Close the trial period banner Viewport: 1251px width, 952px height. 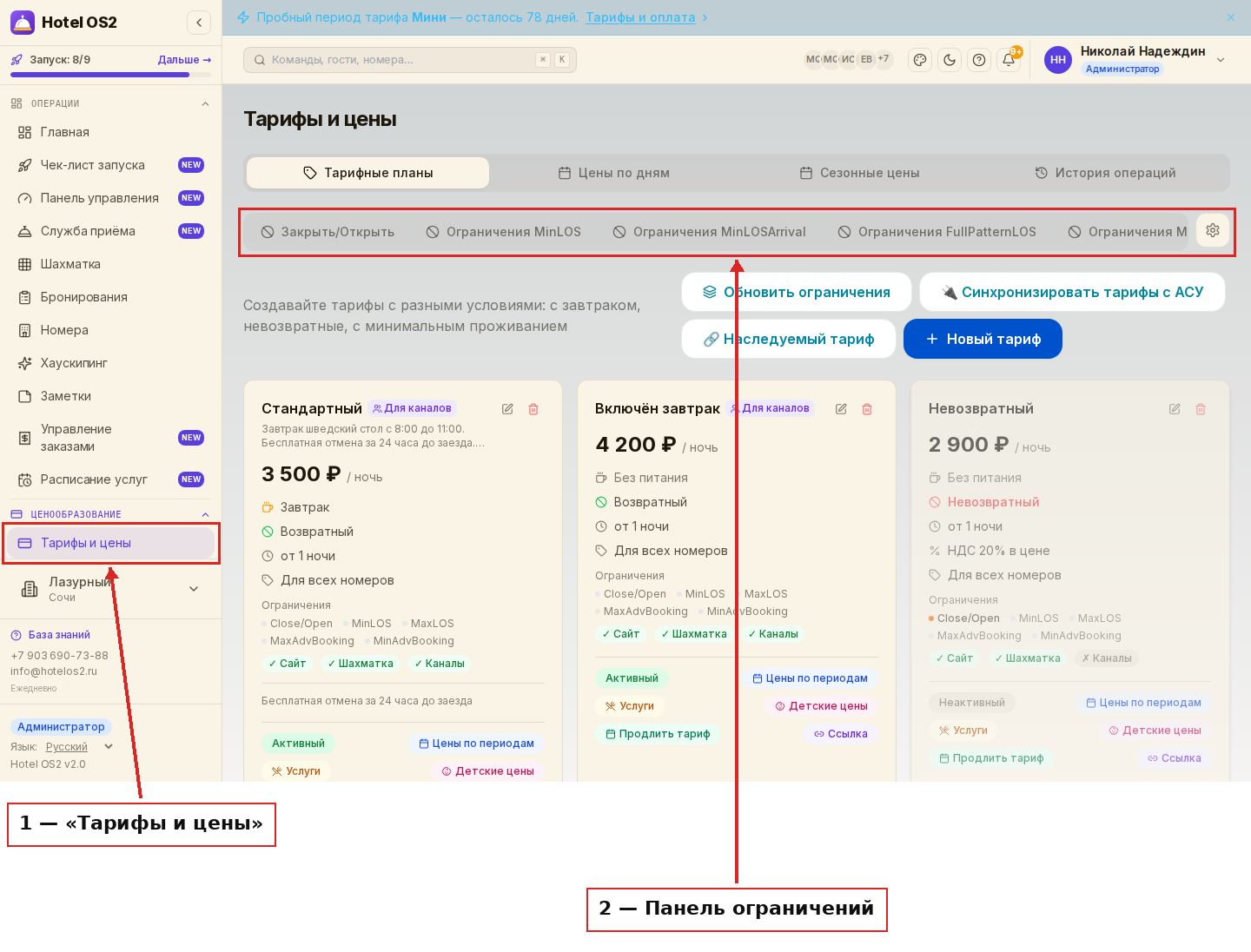point(1231,17)
